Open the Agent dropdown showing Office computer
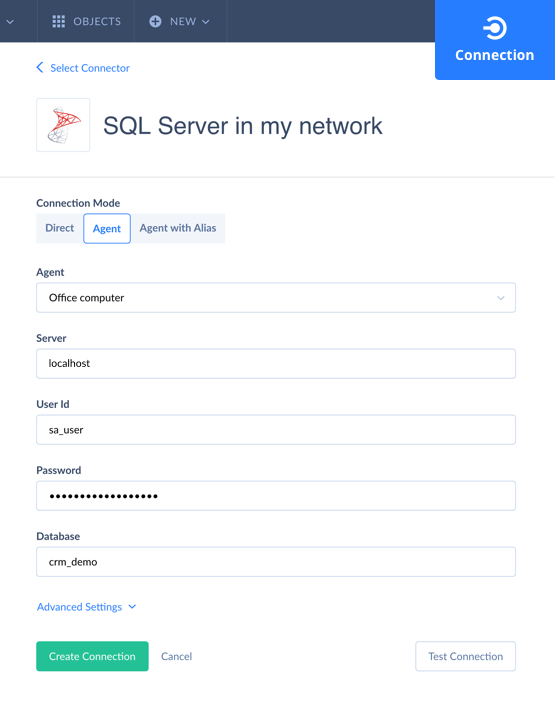Screen dimensions: 555x710 [x=276, y=297]
